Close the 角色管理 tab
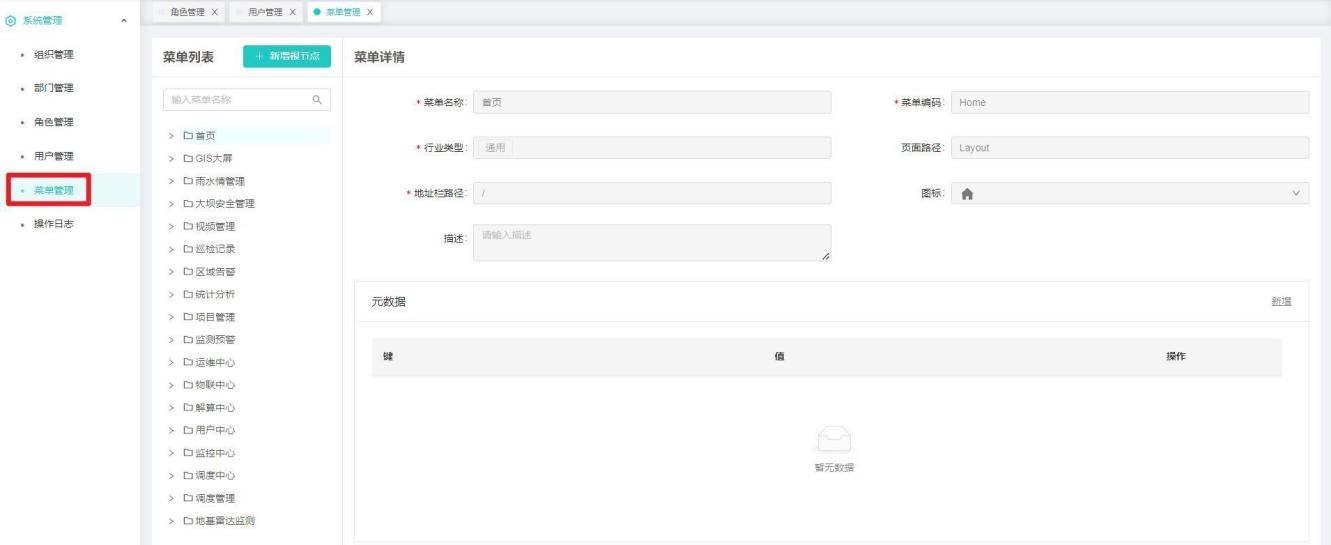Image resolution: width=1331 pixels, height=545 pixels. point(214,11)
